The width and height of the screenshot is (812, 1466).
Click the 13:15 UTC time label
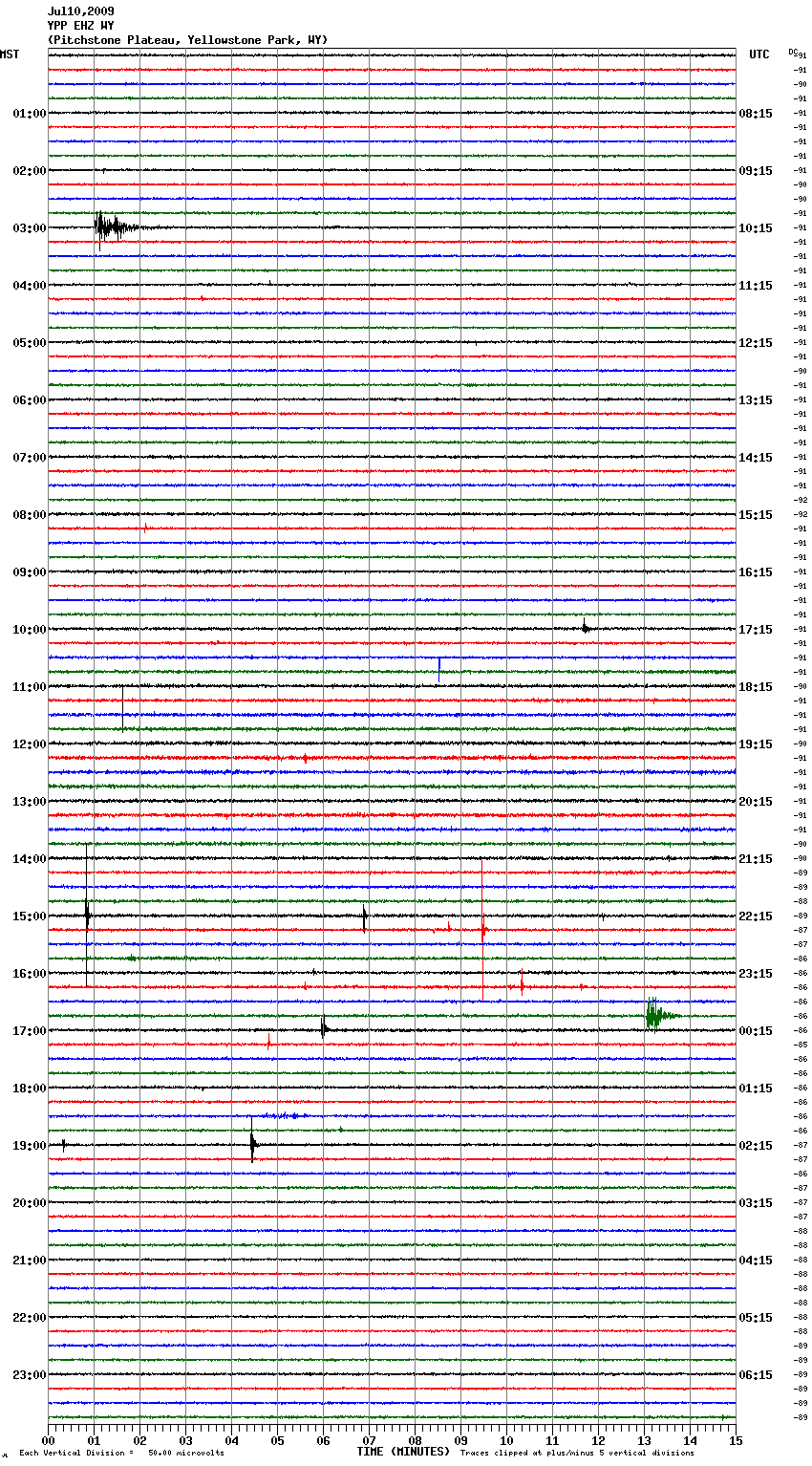point(756,400)
